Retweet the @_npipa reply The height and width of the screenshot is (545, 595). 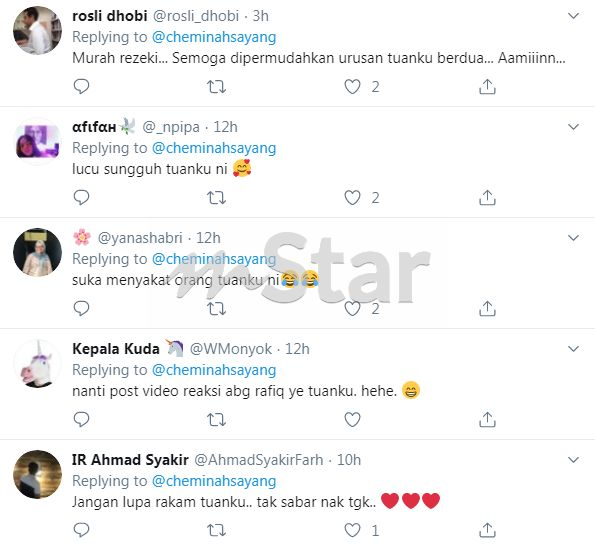click(216, 198)
